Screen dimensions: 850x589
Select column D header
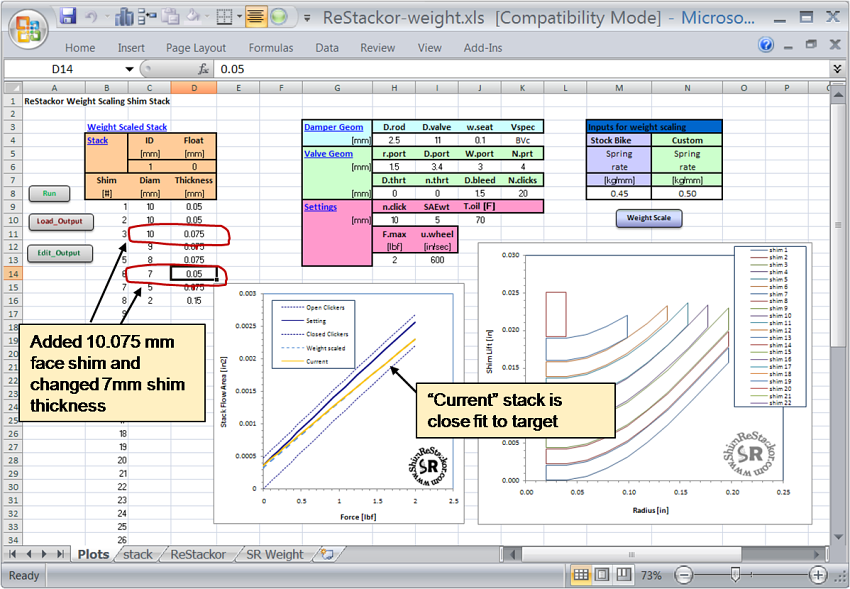coord(194,88)
